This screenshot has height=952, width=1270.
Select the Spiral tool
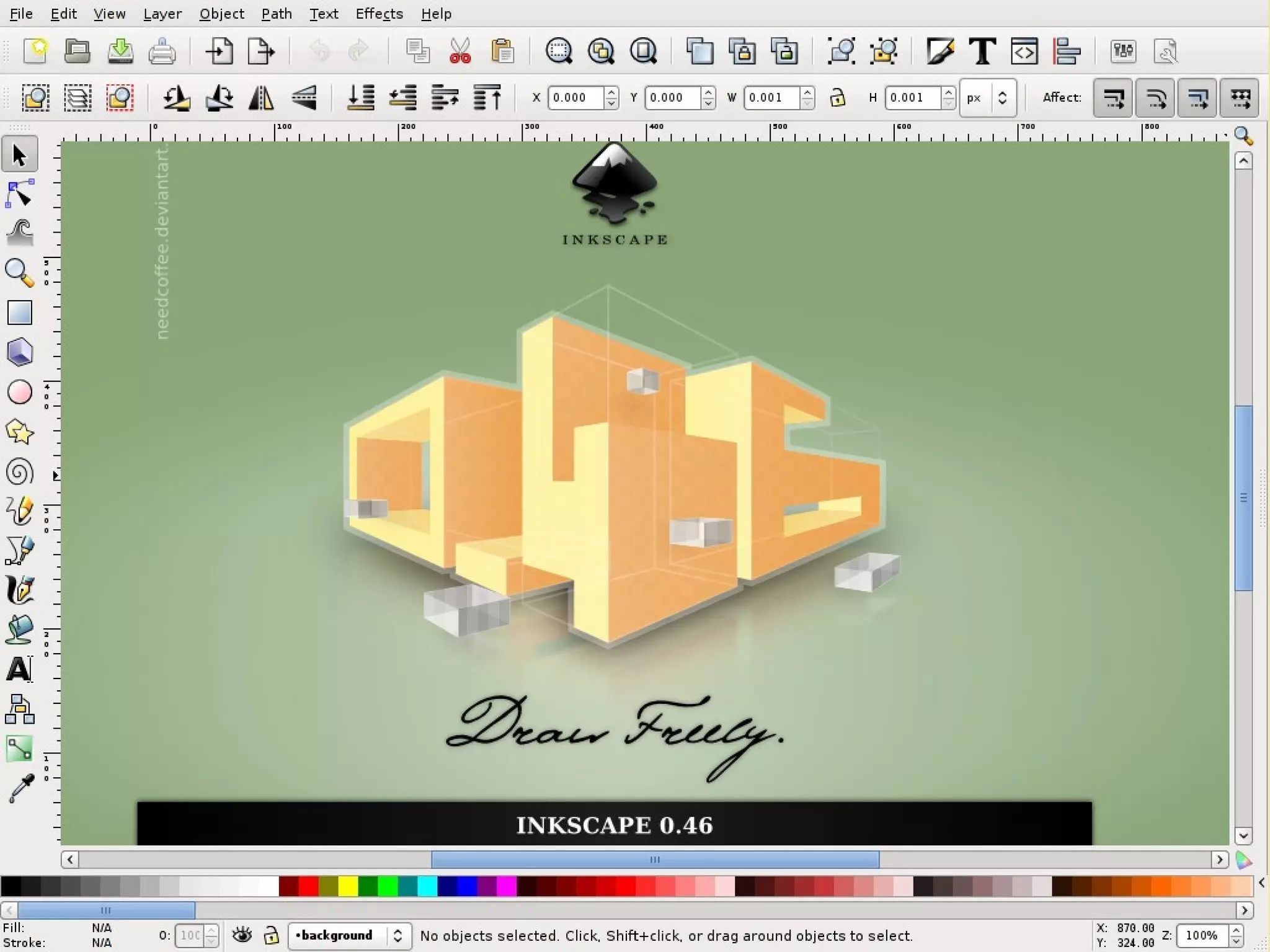(x=19, y=473)
